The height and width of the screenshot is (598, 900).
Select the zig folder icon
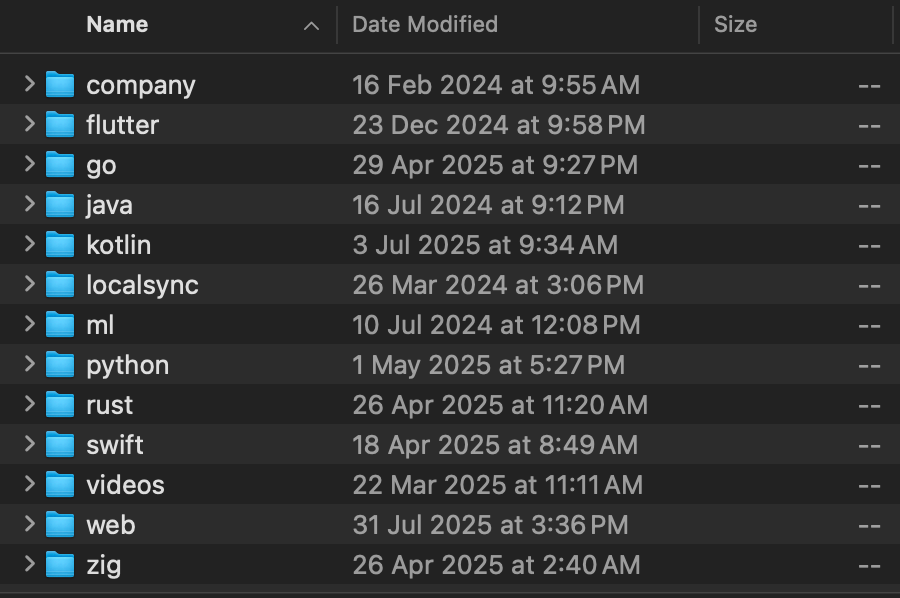pos(60,565)
